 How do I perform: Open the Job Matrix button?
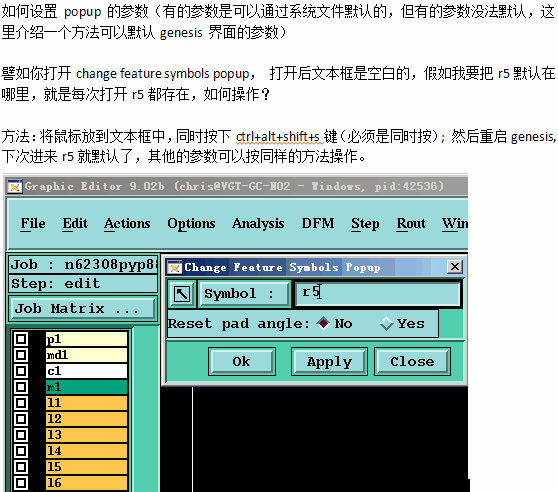pyautogui.click(x=83, y=308)
